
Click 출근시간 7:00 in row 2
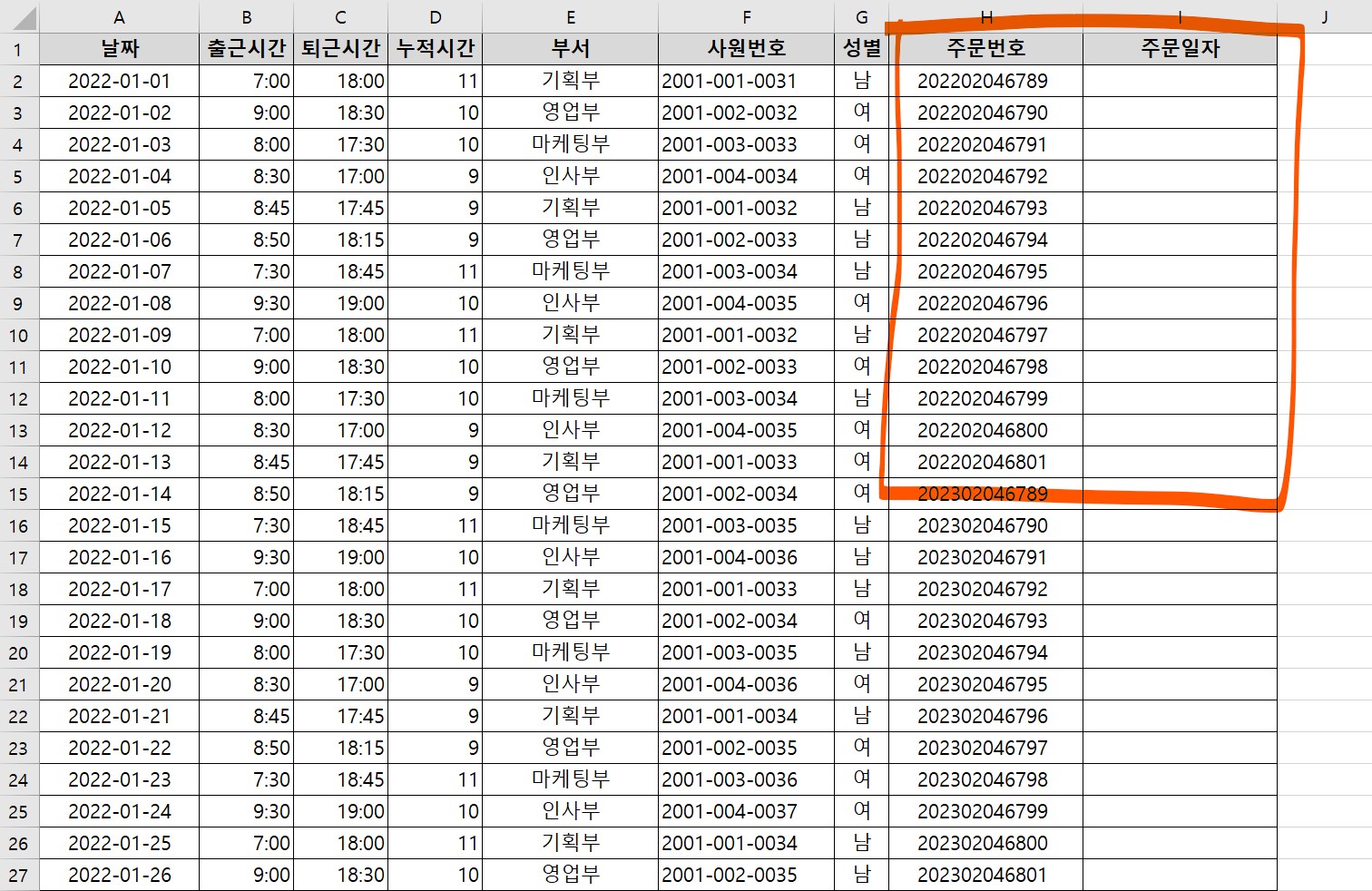pyautogui.click(x=247, y=82)
